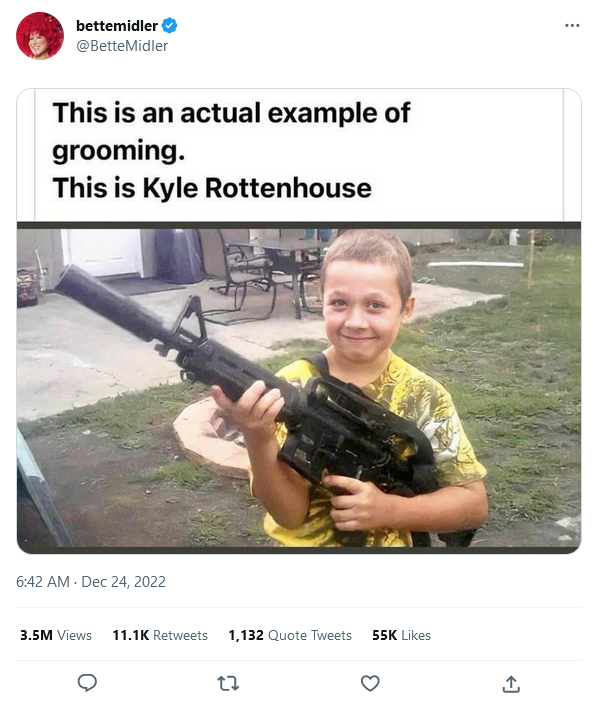This screenshot has width=598, height=707.
Task: Open the three-dot more options menu
Action: coord(572,25)
